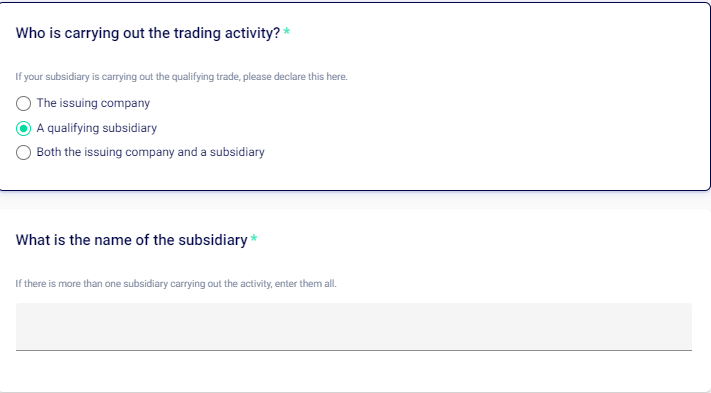Click the green asterisk beside the trading activity question
This screenshot has width=711, height=393.
point(287,32)
